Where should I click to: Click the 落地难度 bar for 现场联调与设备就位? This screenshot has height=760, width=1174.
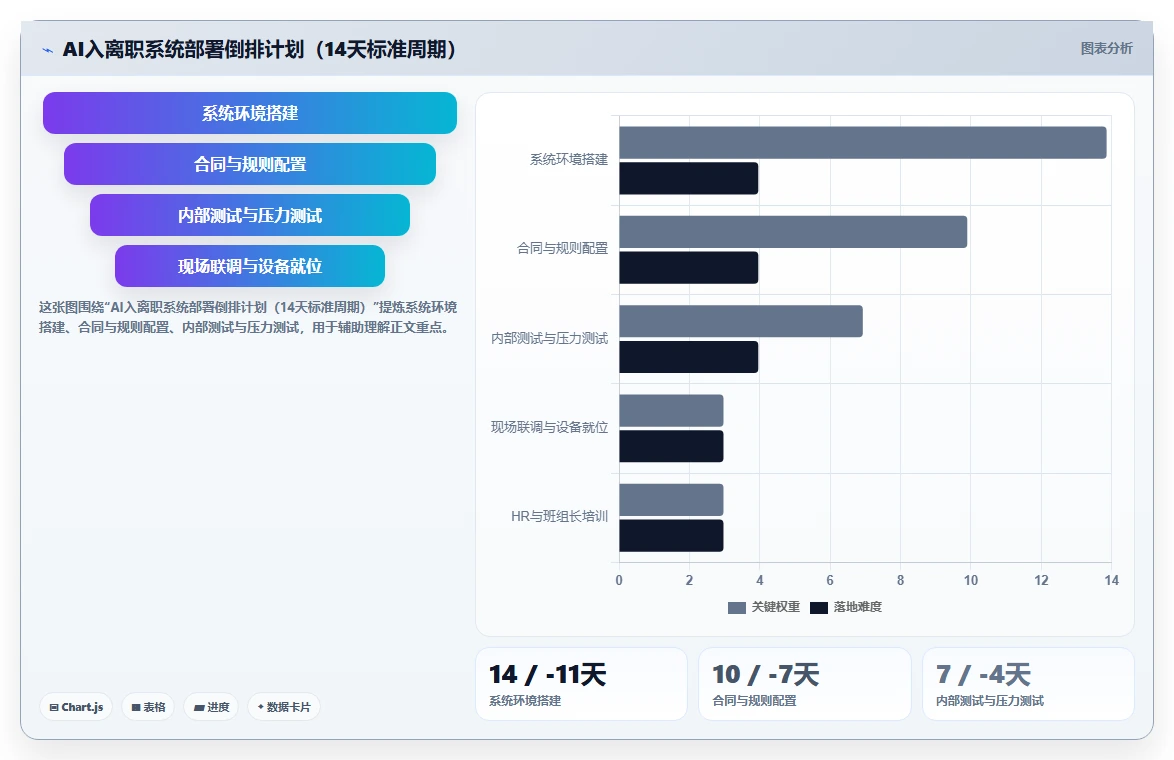coord(671,446)
